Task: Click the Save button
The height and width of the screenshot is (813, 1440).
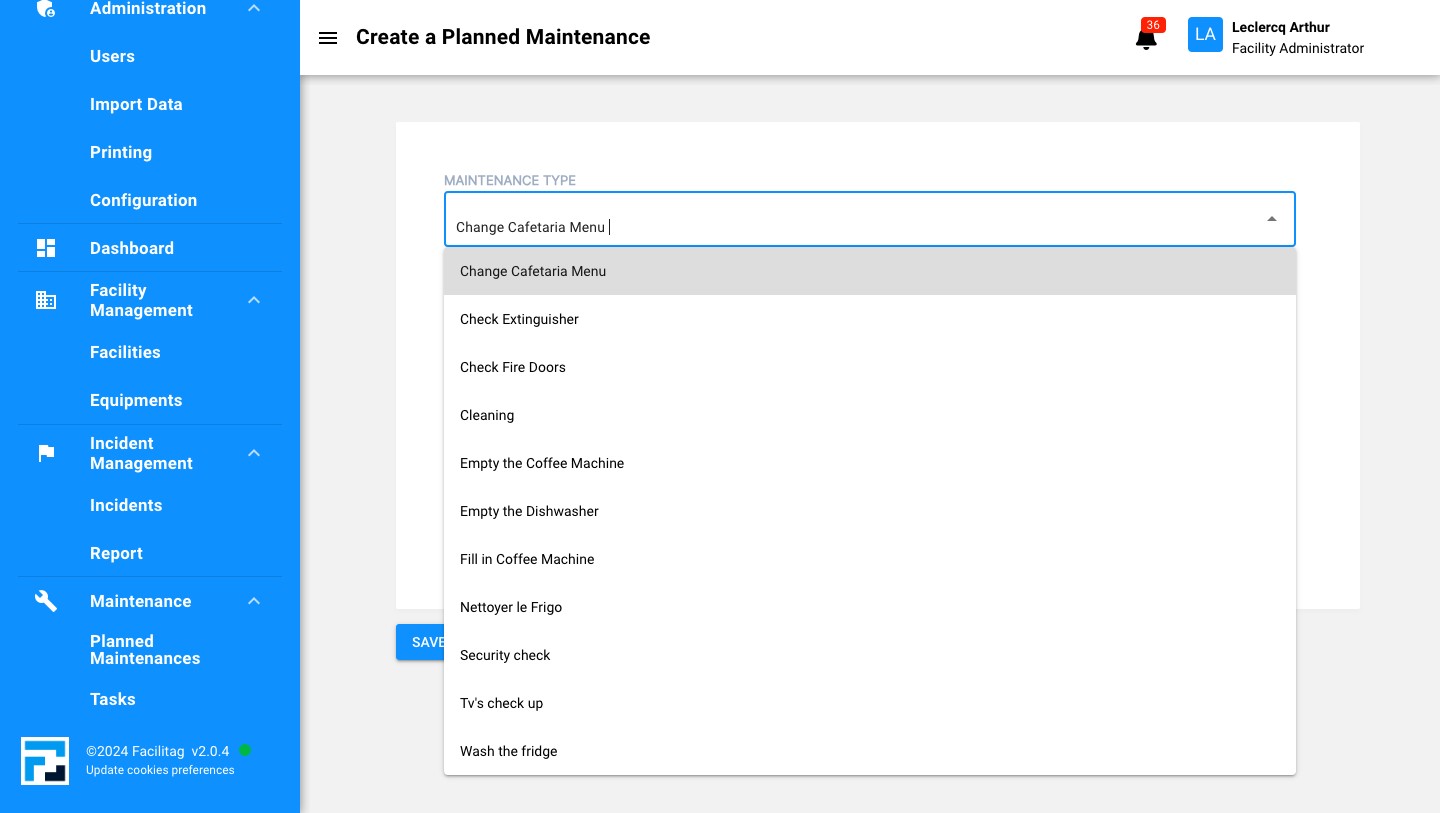Action: [x=421, y=642]
